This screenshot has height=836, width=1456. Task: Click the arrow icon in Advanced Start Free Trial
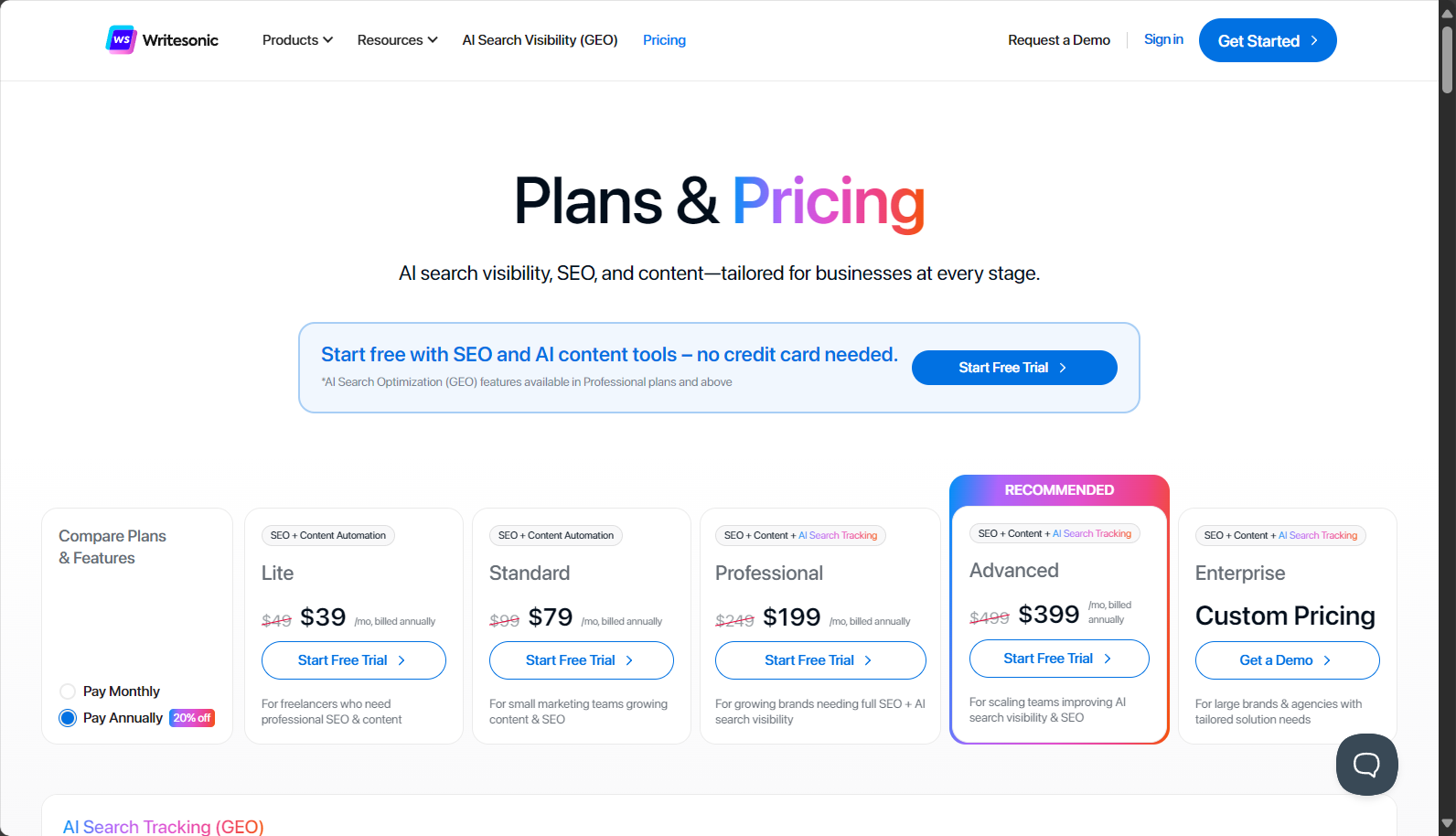pos(1108,659)
